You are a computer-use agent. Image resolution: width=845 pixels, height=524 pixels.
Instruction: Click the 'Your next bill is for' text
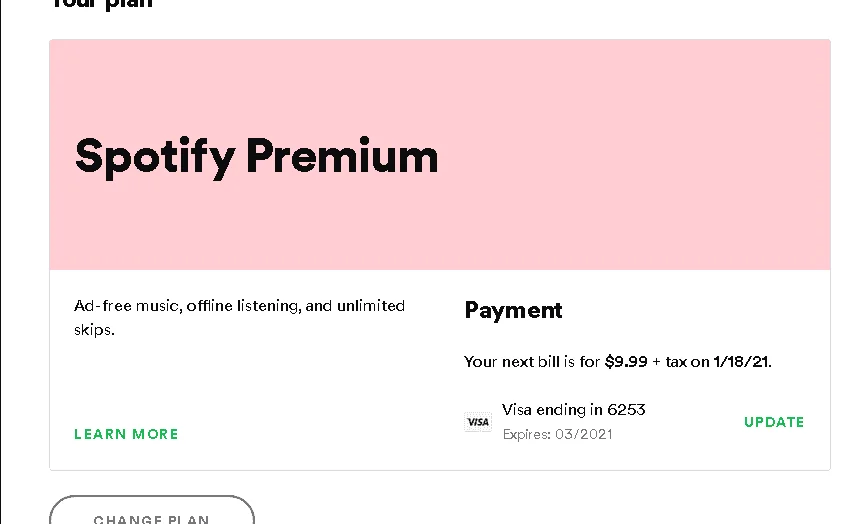click(532, 361)
